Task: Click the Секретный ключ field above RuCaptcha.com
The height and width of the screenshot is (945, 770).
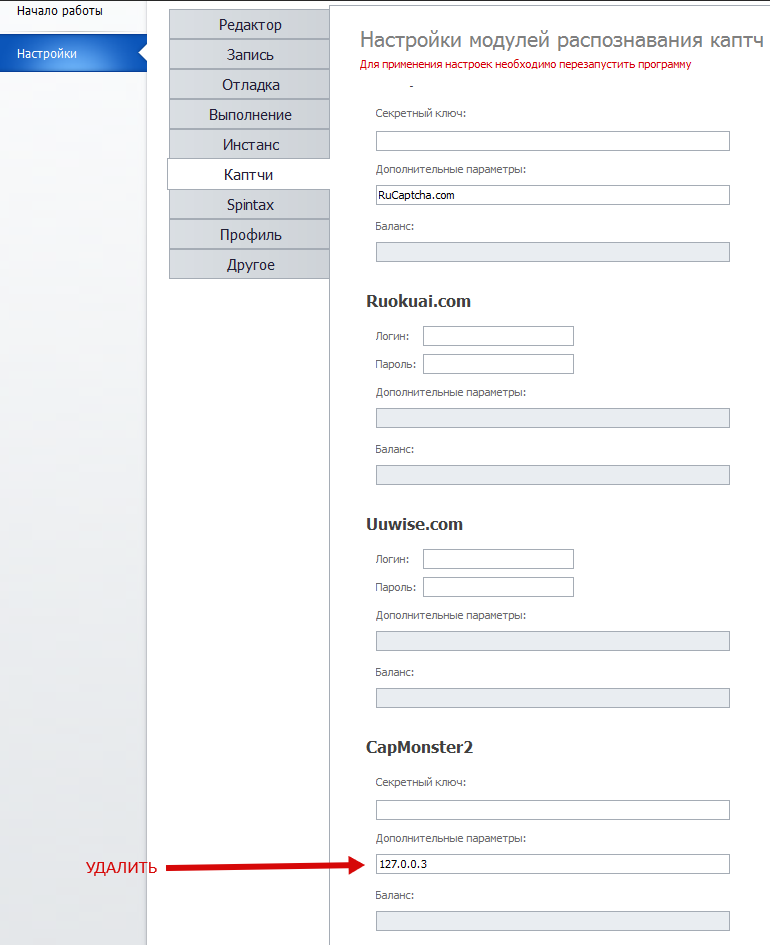Action: tap(552, 141)
